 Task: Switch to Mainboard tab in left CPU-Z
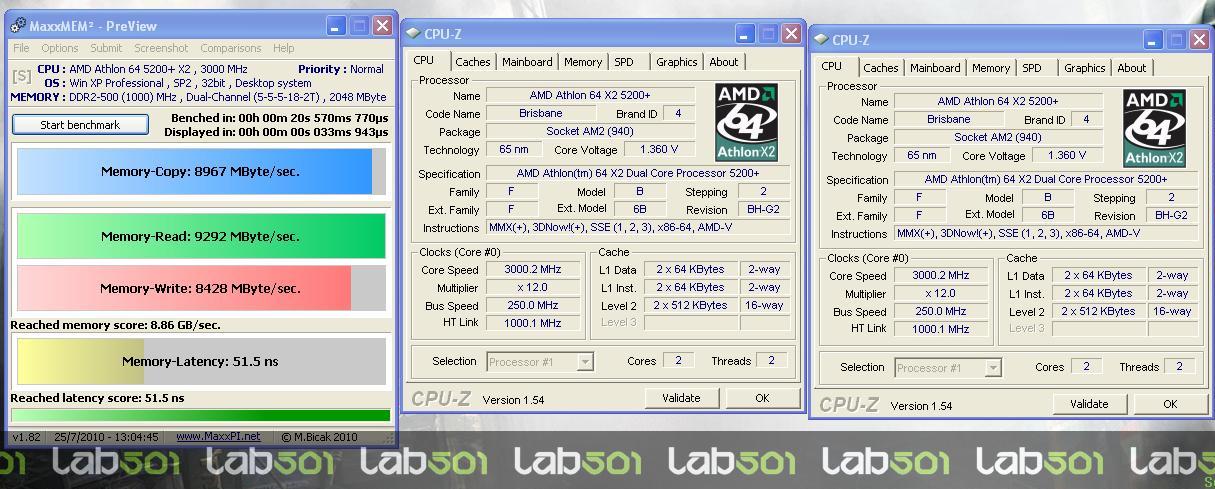[x=527, y=62]
